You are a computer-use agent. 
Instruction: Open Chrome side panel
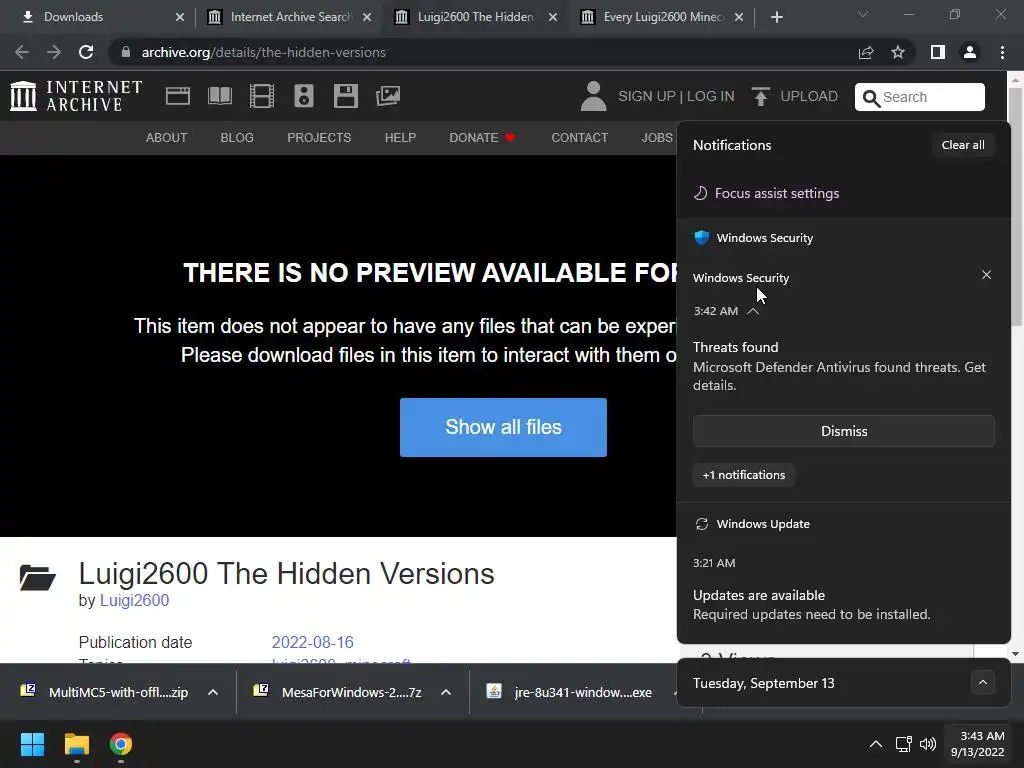tap(938, 52)
